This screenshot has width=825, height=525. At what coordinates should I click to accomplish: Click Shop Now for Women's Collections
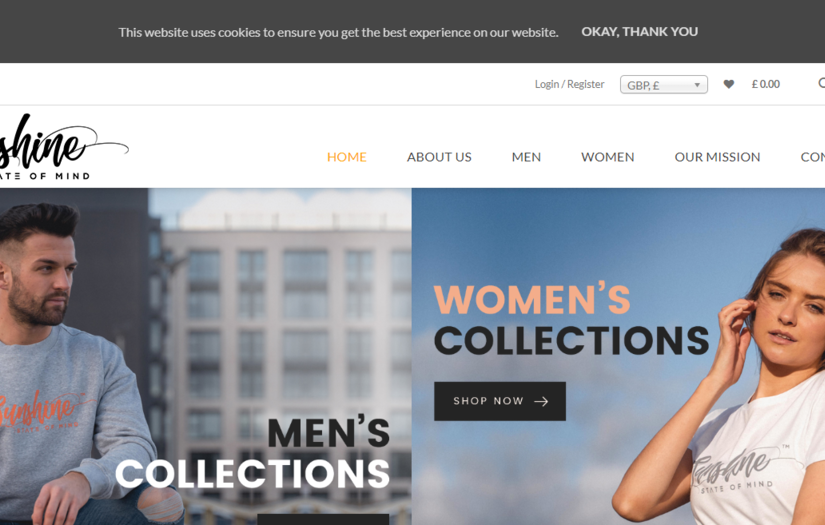(500, 401)
